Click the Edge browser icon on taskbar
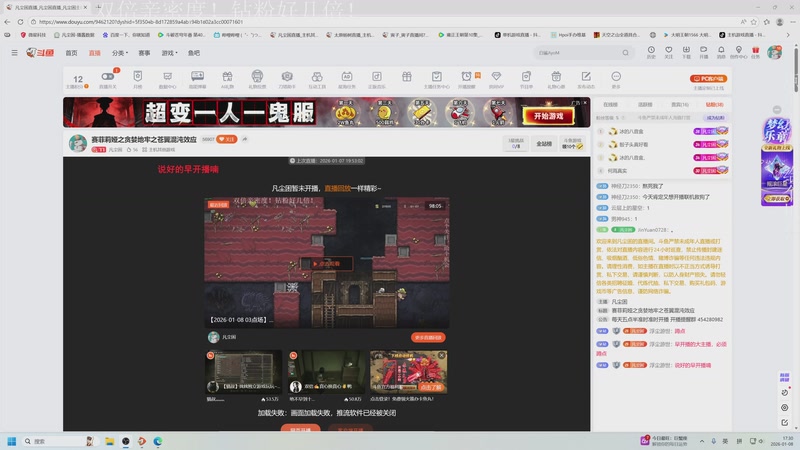This screenshot has height=450, width=800. click(158, 441)
